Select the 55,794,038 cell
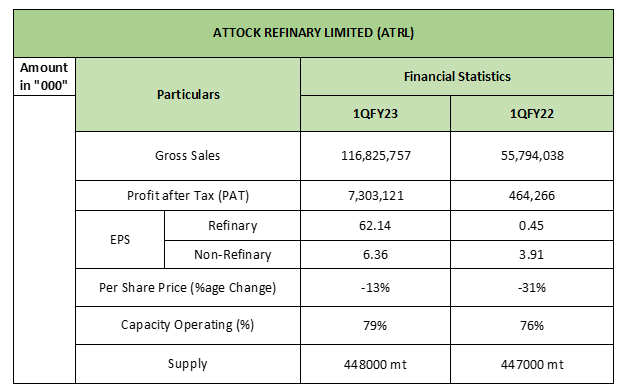Image resolution: width=621 pixels, height=390 pixels. (x=531, y=156)
